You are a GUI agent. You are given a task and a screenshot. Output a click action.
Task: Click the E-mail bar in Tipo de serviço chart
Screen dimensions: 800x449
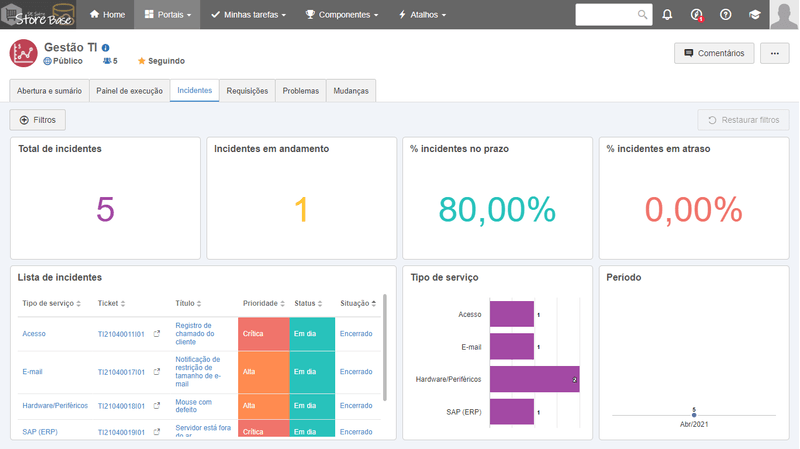coord(512,346)
